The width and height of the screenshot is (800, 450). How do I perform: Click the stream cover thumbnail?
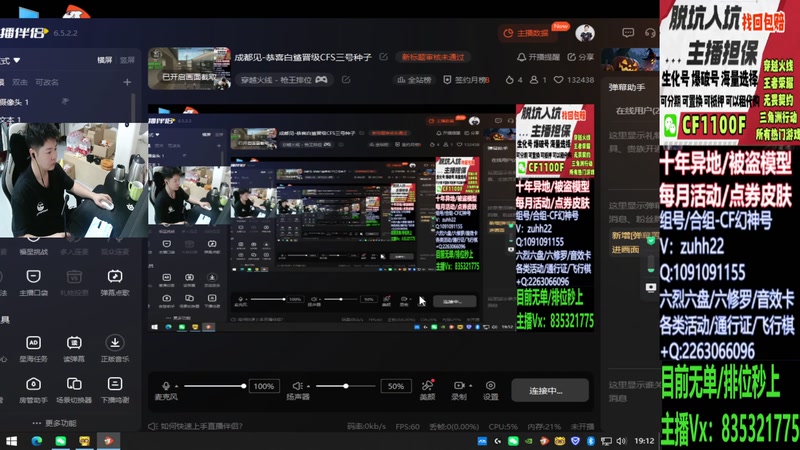[189, 68]
